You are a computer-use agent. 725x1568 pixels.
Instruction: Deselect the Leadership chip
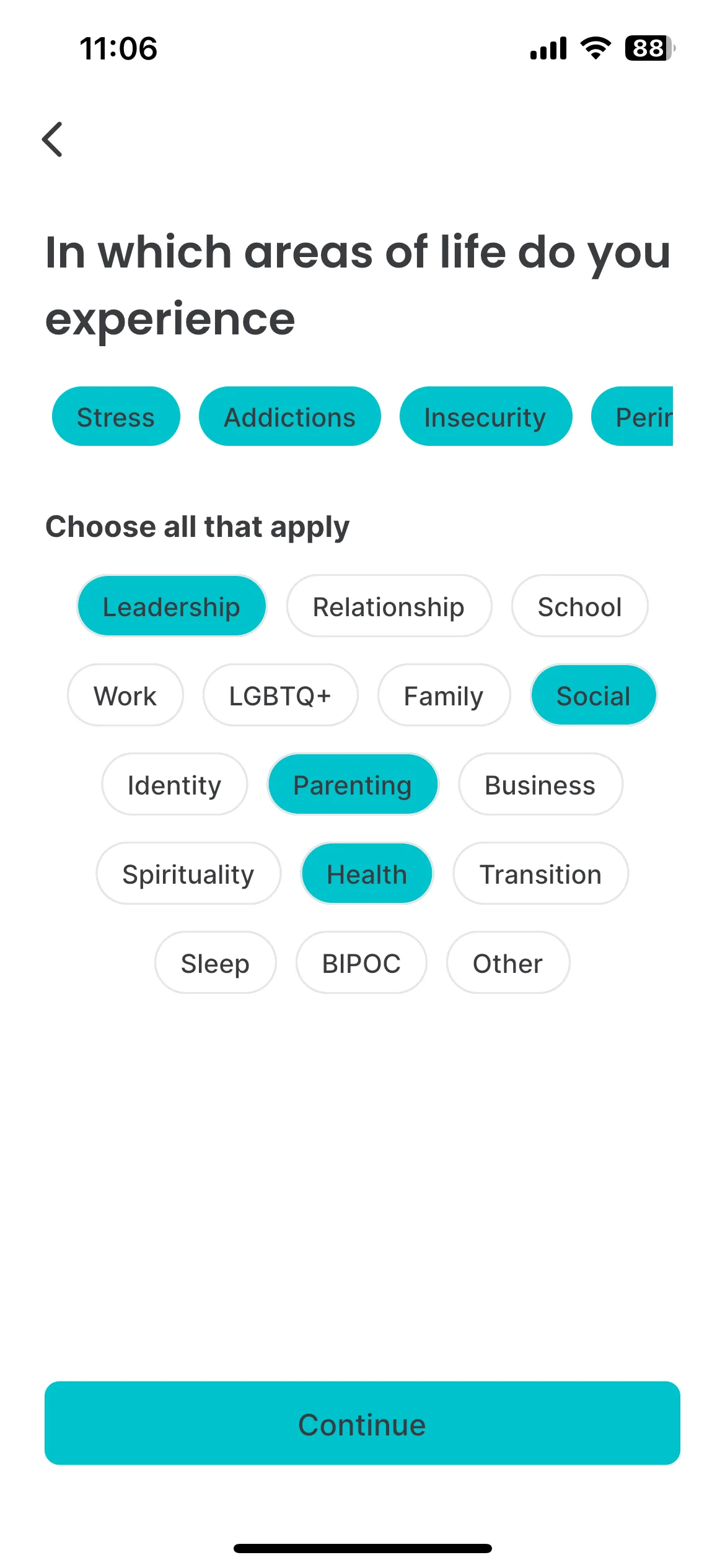point(172,606)
